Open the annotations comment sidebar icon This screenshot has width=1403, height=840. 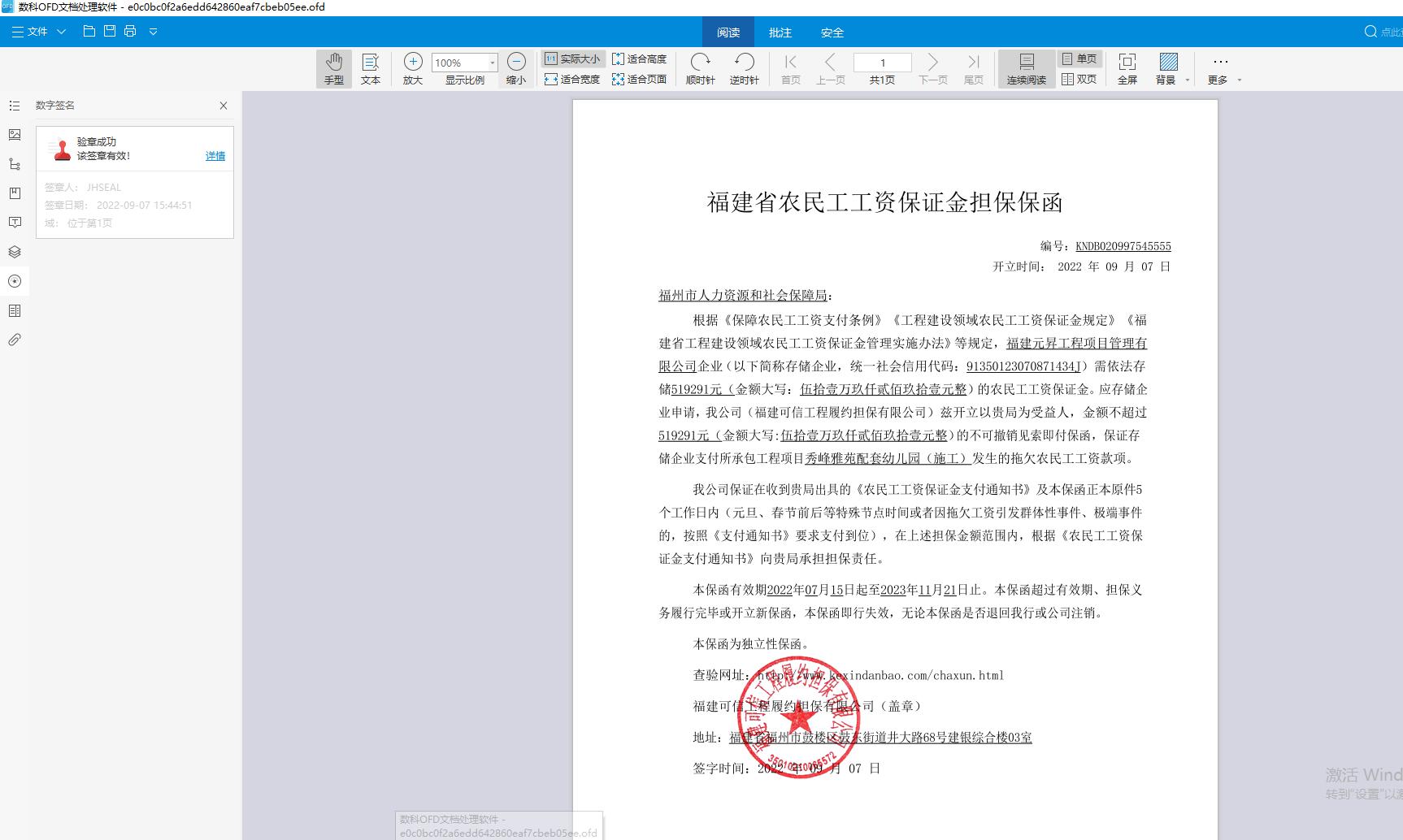(x=15, y=223)
